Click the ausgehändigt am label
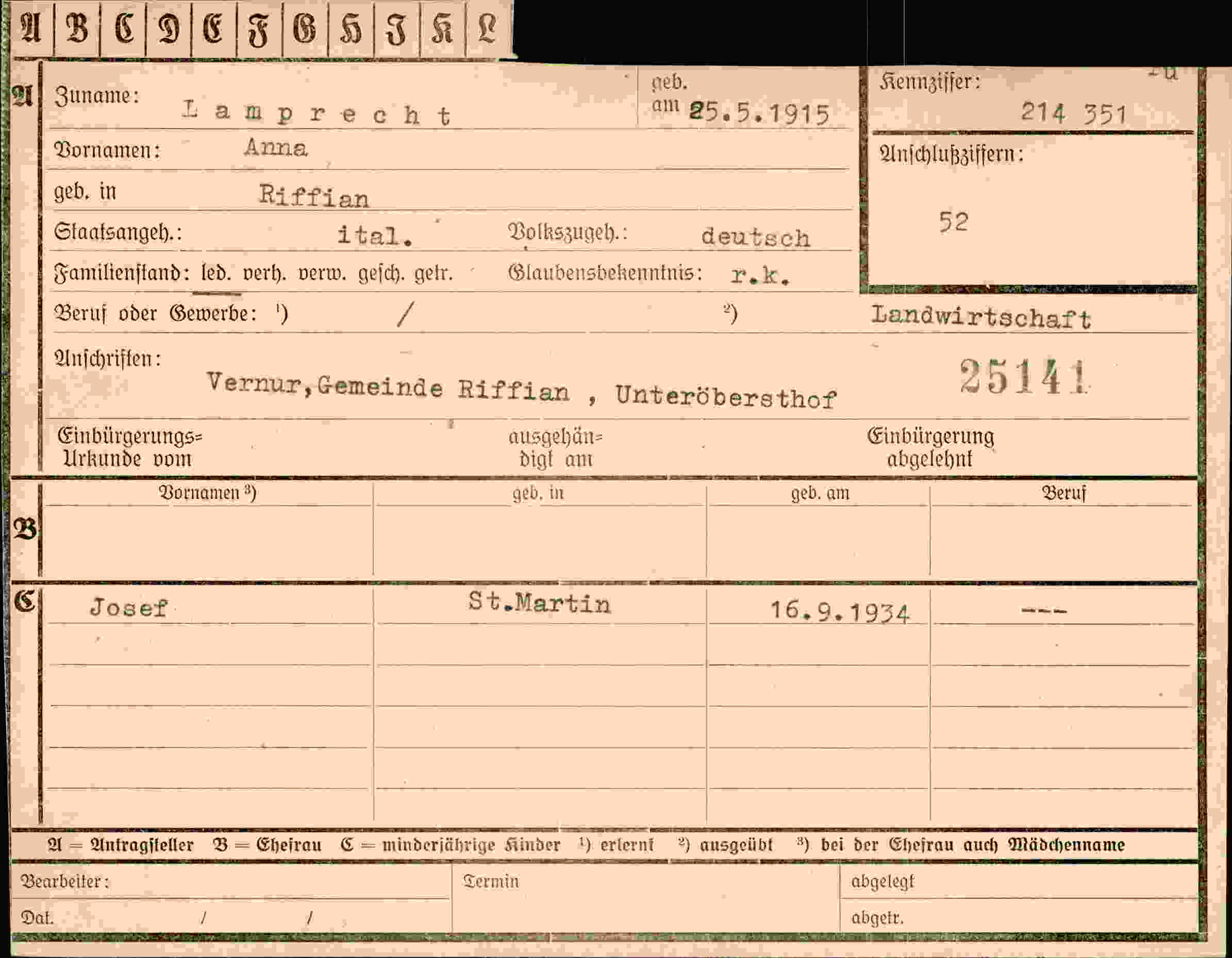 (556, 448)
